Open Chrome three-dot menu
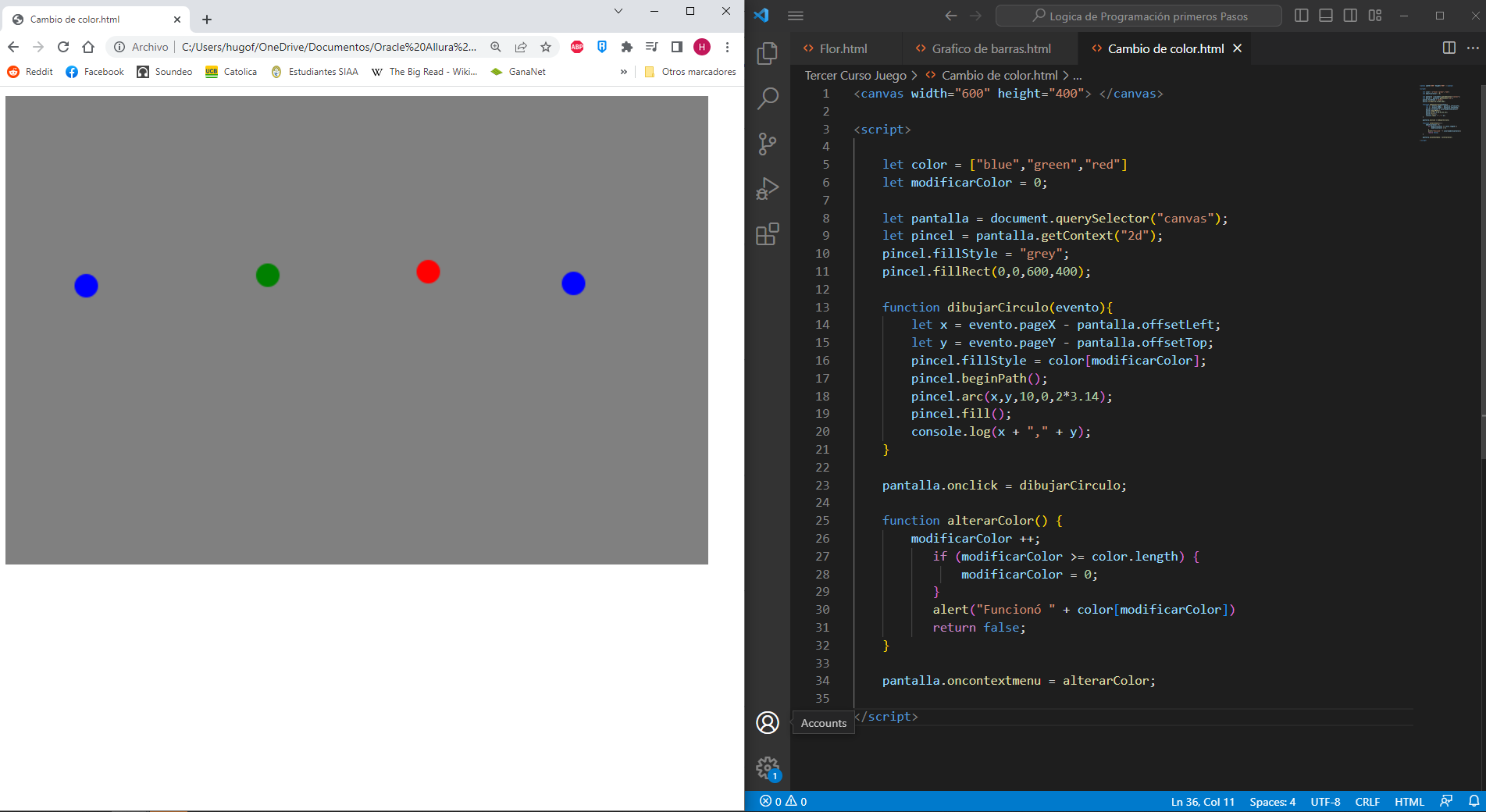 [x=727, y=47]
